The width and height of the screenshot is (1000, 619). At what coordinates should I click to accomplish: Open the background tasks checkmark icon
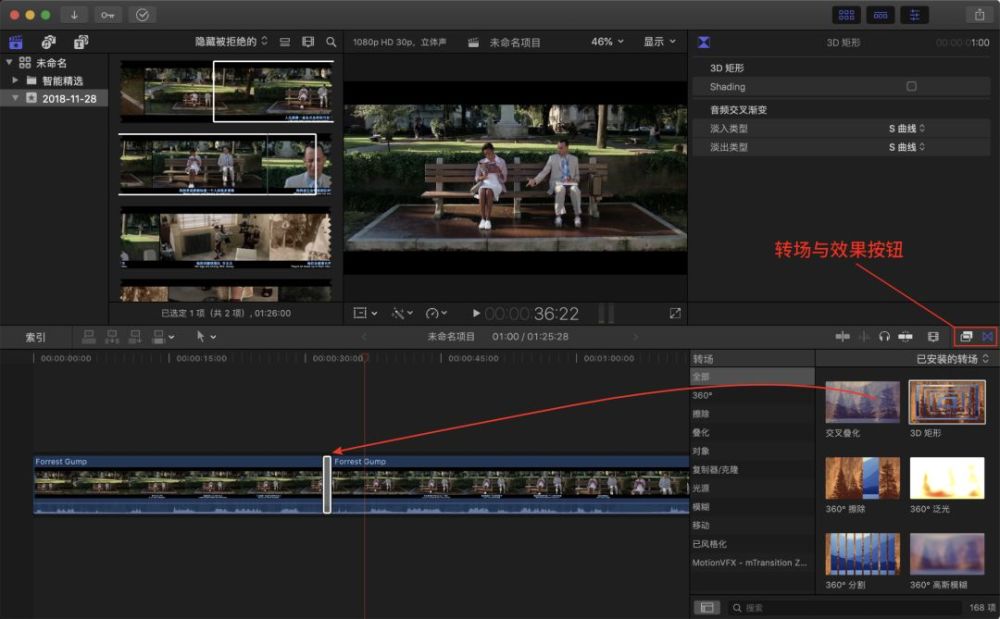tap(142, 15)
